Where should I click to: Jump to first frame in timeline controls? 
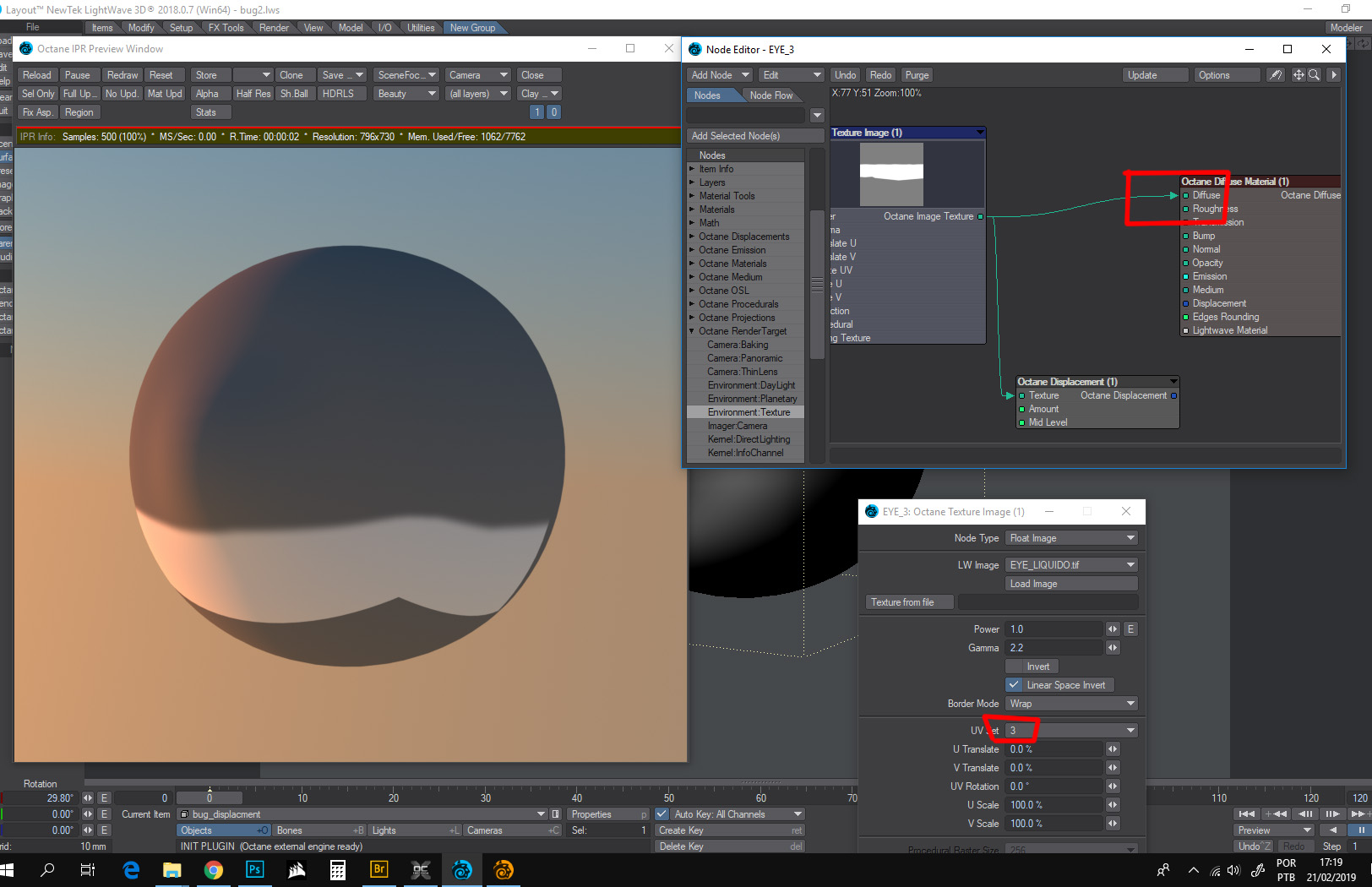tap(1247, 814)
